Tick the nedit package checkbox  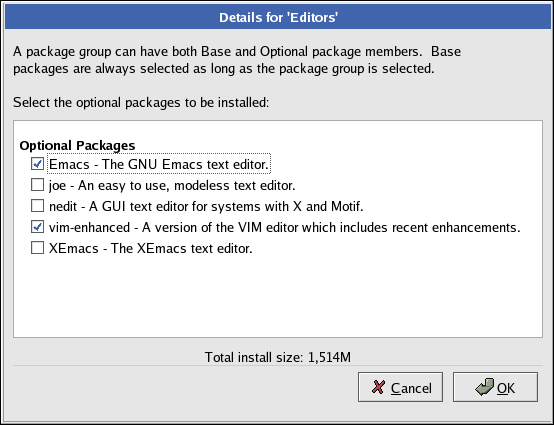point(37,206)
